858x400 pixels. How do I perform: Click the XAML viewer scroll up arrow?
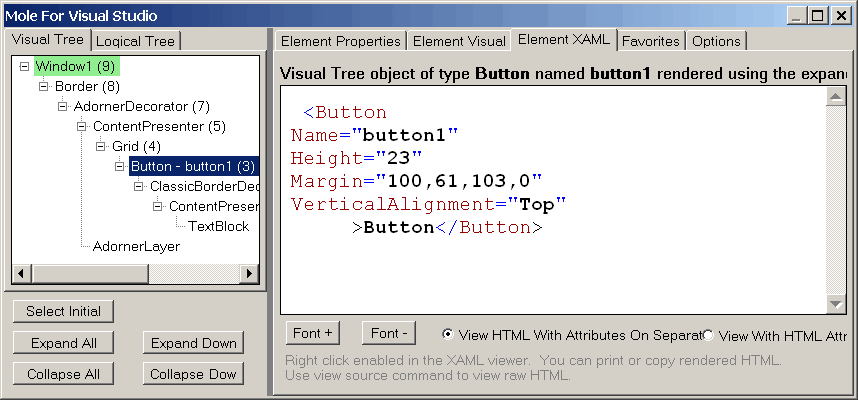point(836,97)
